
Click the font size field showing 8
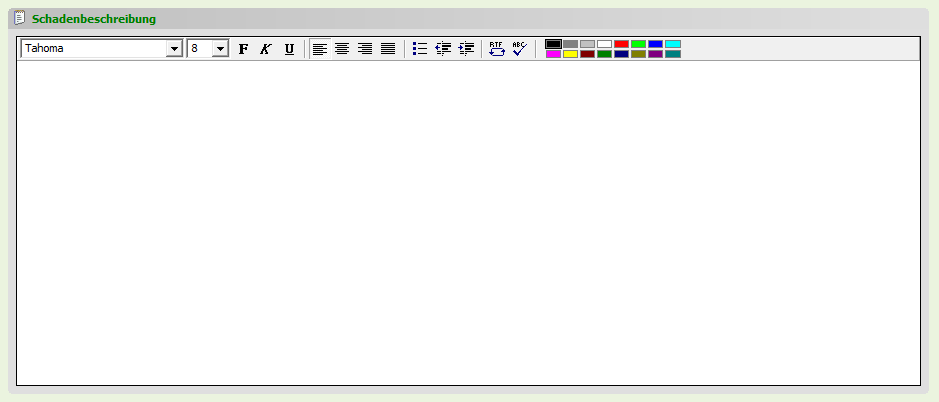200,49
